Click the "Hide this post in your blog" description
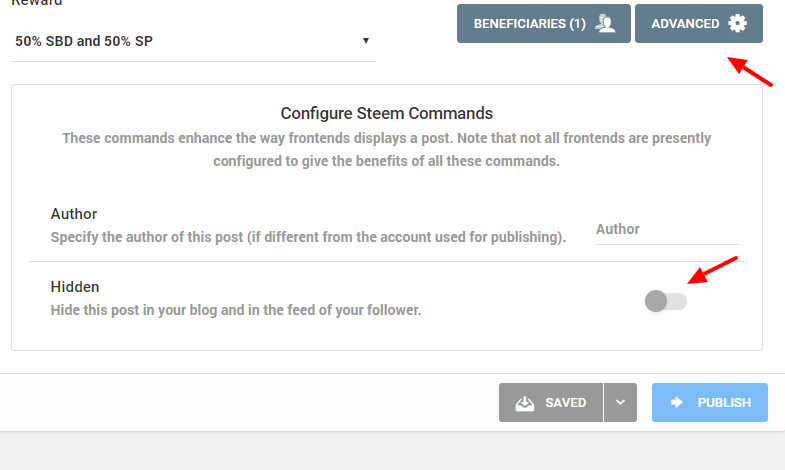The height and width of the screenshot is (470, 785). pos(236,310)
